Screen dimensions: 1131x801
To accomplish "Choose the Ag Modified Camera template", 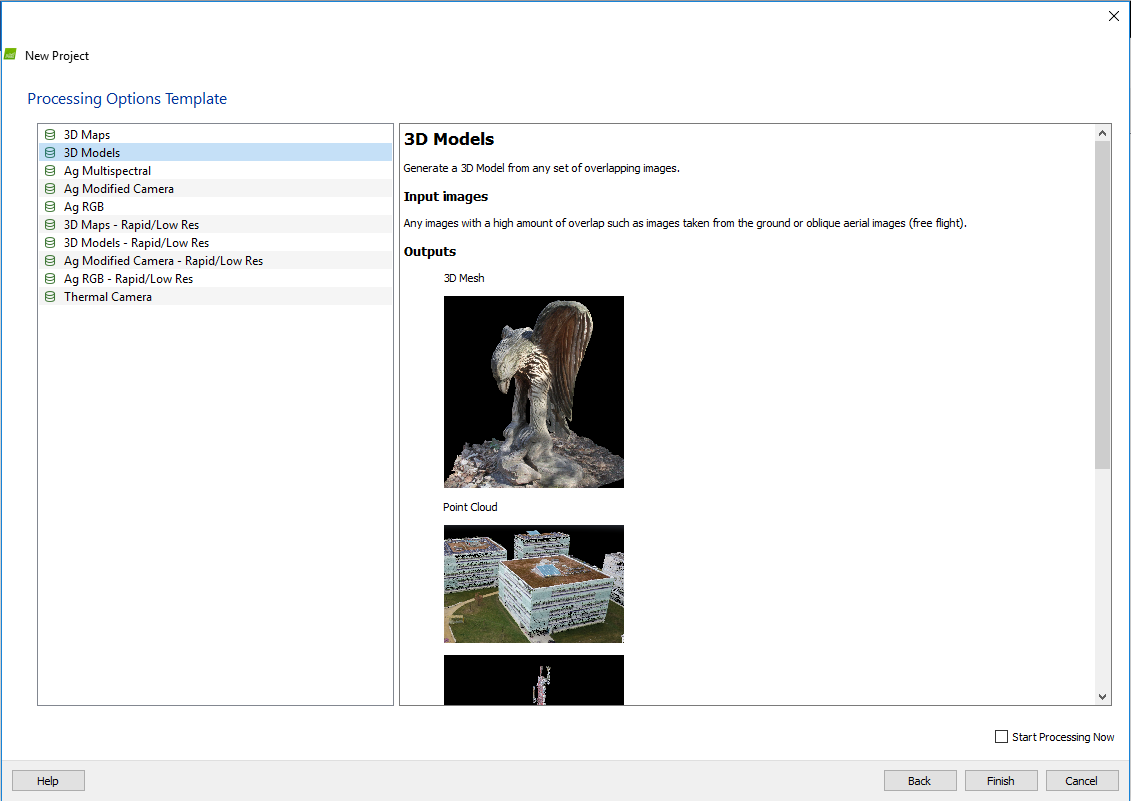I will point(215,188).
